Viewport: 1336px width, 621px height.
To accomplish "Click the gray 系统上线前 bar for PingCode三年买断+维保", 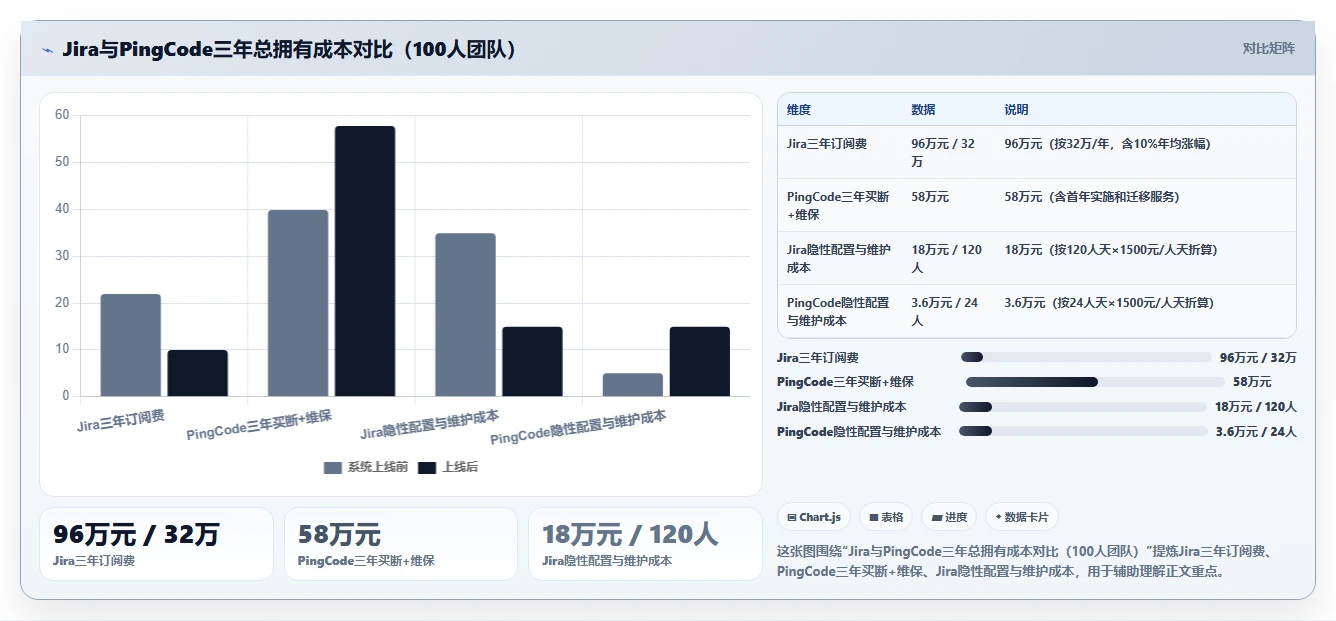I will click(298, 303).
